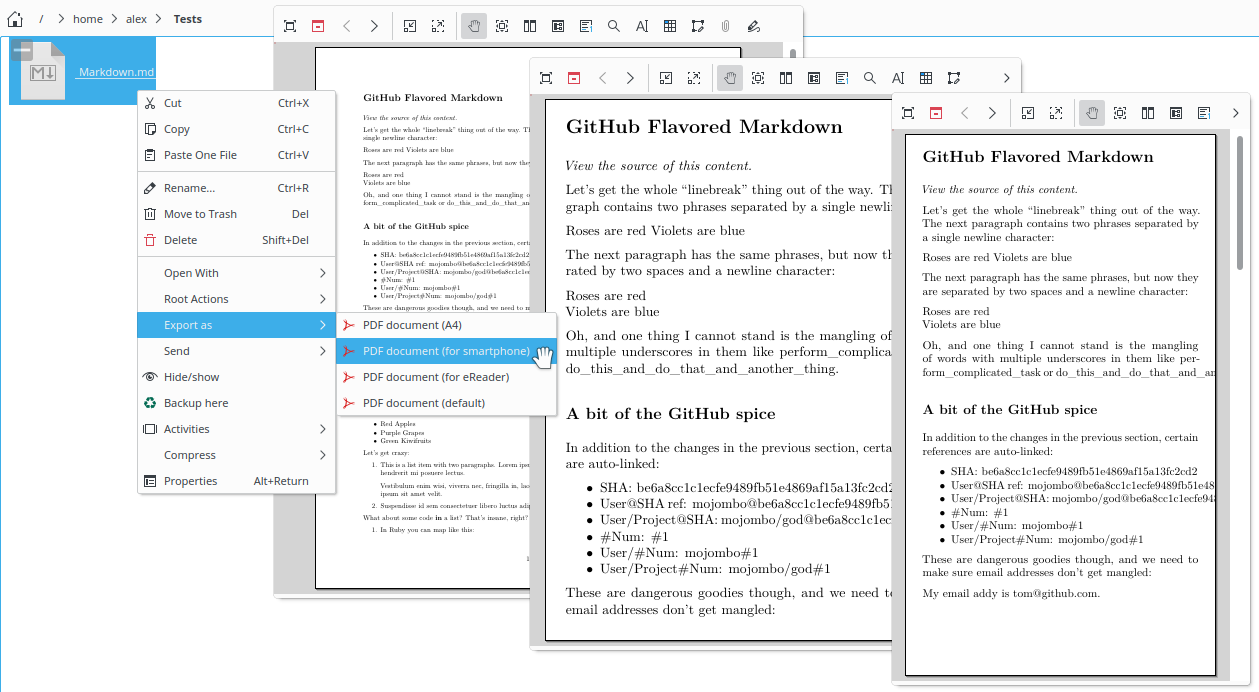Click Tests folder in breadcrumb
1259x692 pixels.
188,19
